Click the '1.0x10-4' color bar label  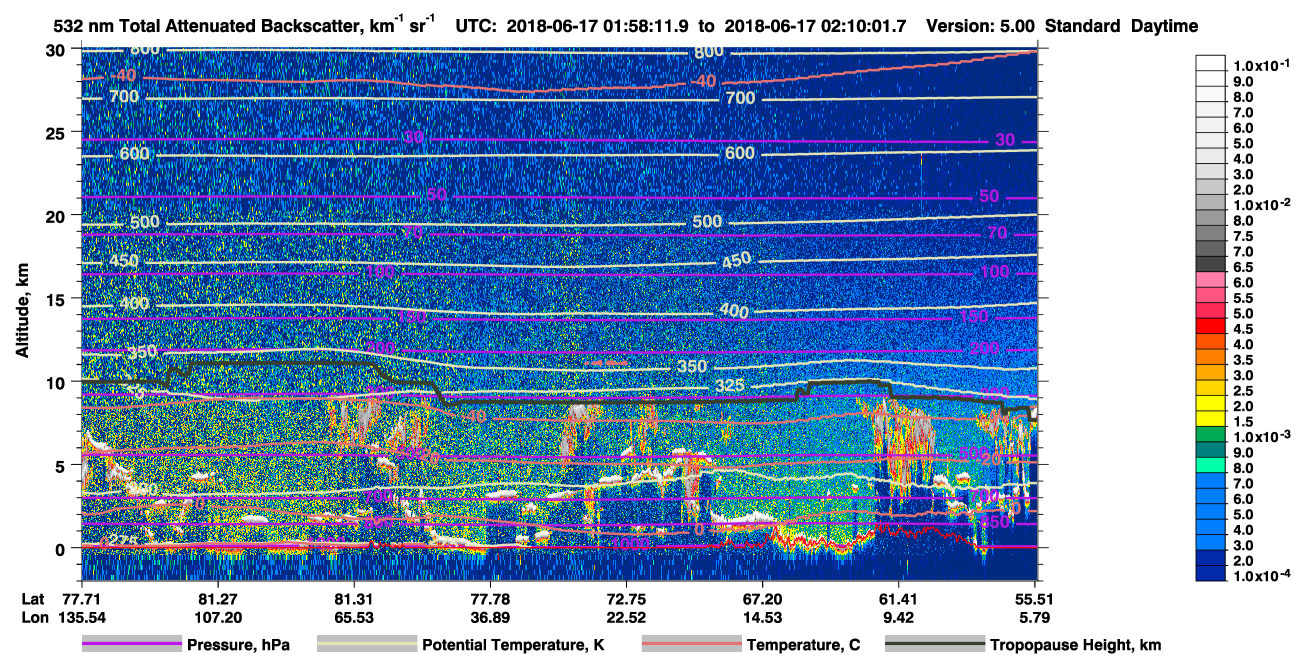pyautogui.click(x=1263, y=577)
